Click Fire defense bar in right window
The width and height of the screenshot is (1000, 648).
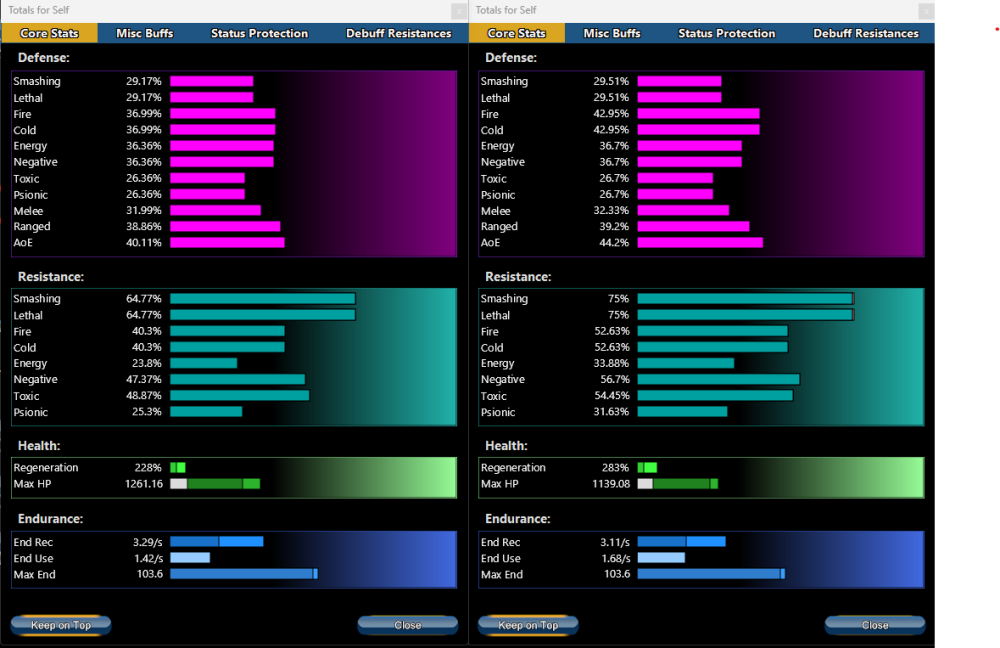click(698, 114)
